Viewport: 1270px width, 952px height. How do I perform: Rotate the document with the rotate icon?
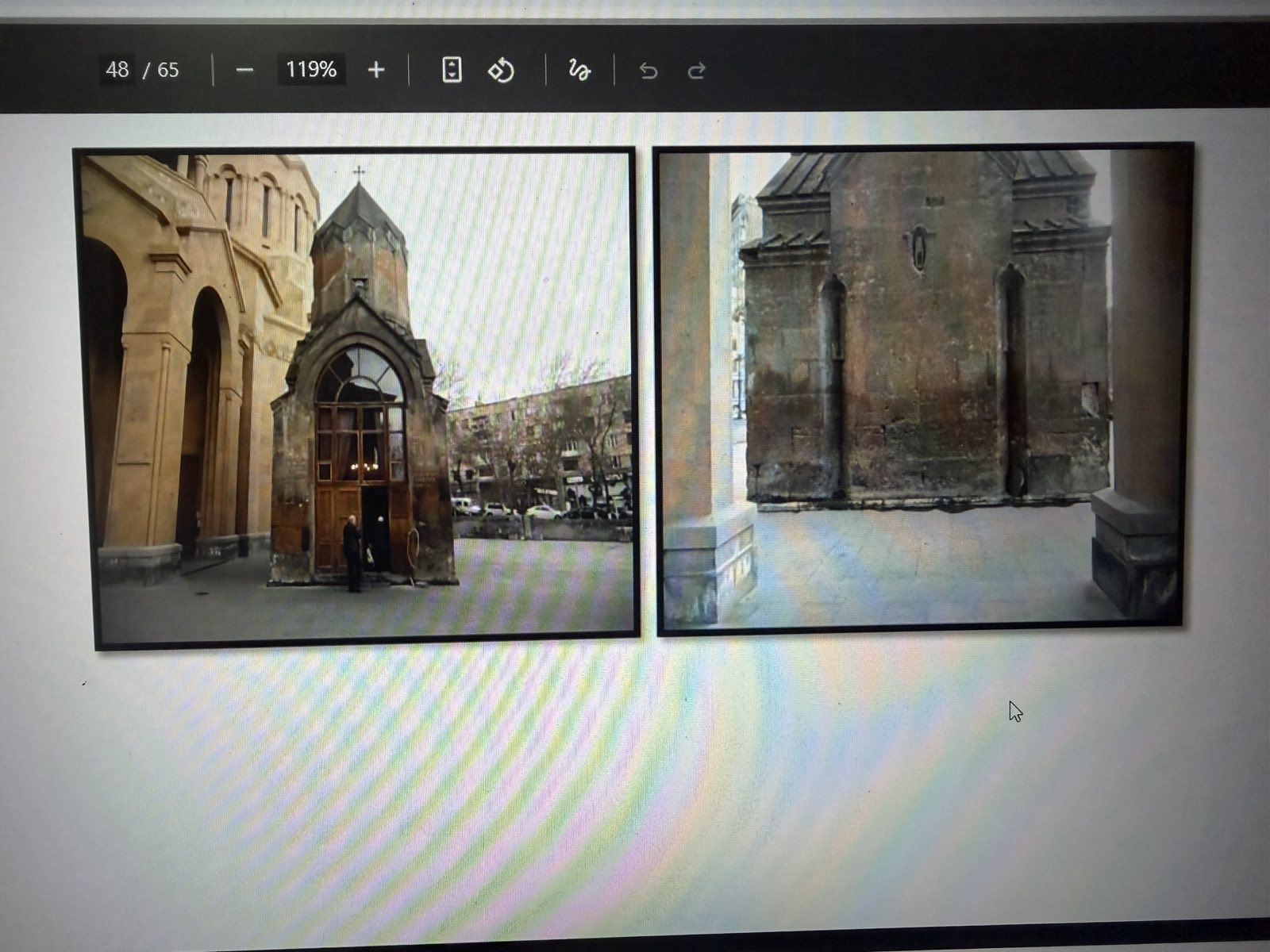501,71
